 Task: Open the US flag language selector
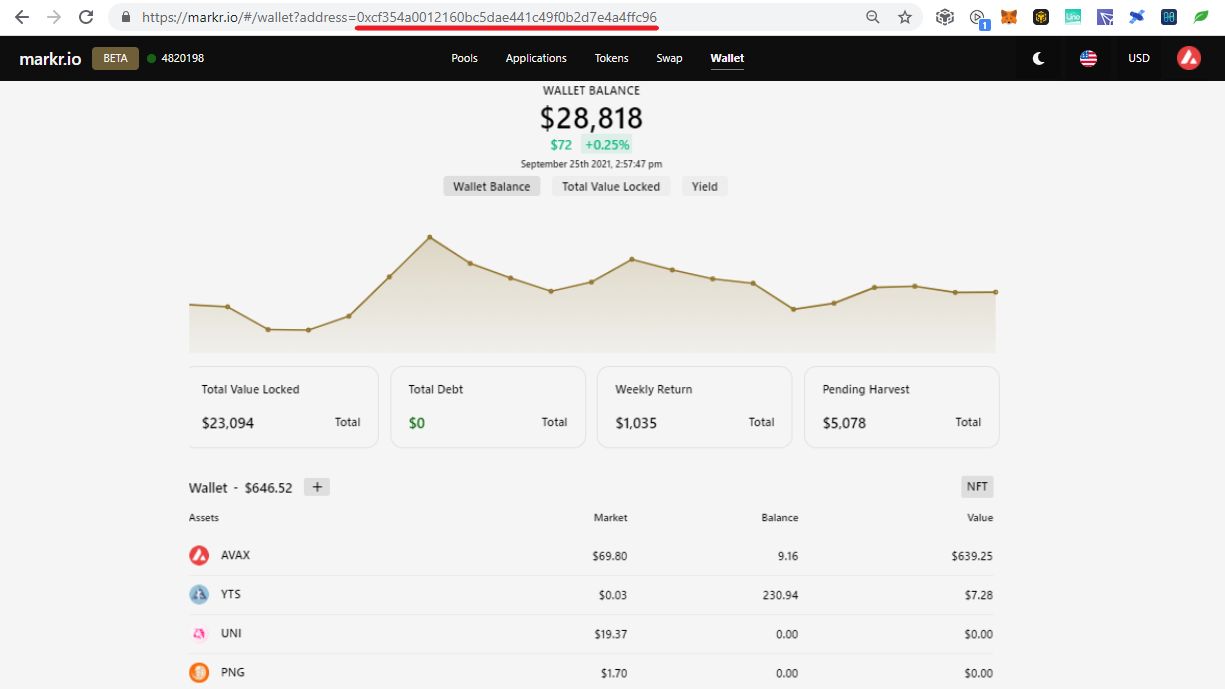tap(1088, 58)
